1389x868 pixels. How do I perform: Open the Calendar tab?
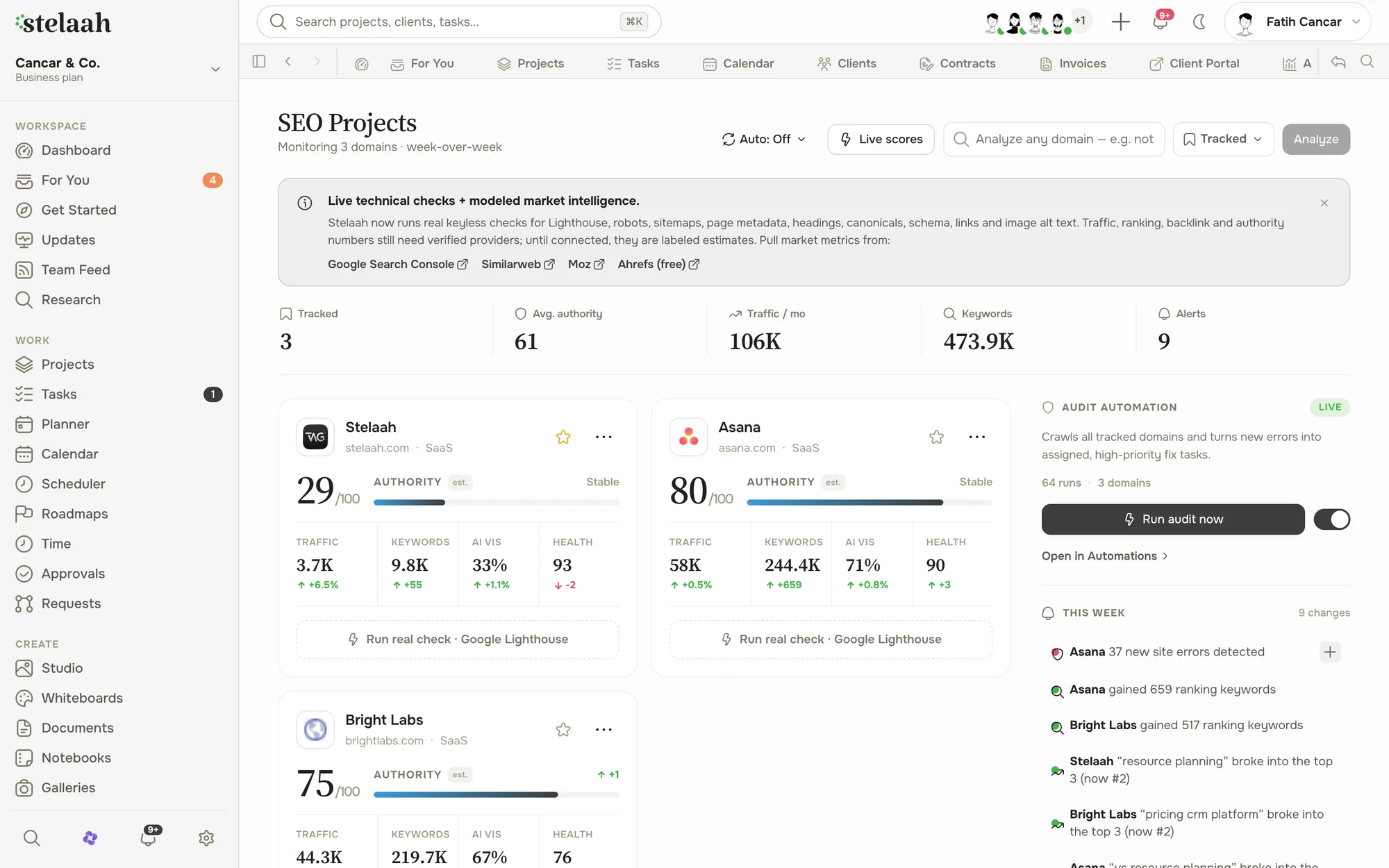click(x=738, y=64)
